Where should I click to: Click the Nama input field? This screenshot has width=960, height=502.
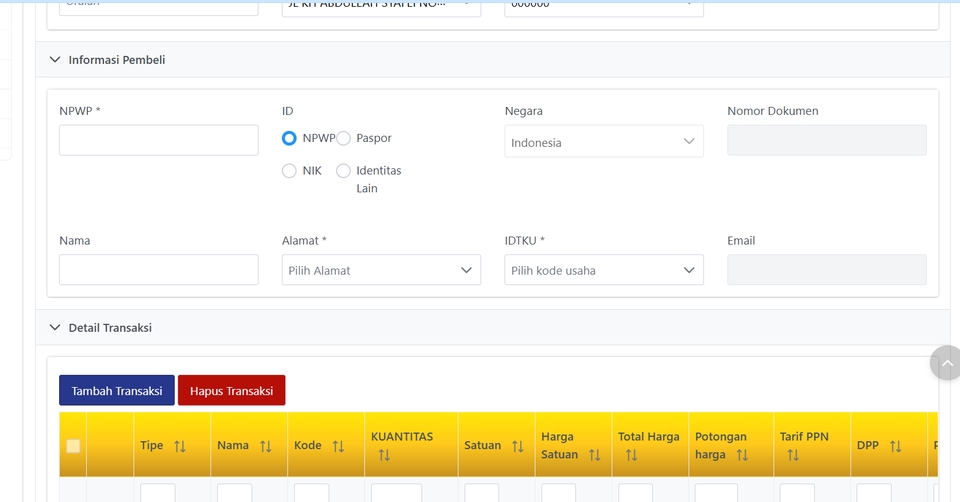[159, 270]
